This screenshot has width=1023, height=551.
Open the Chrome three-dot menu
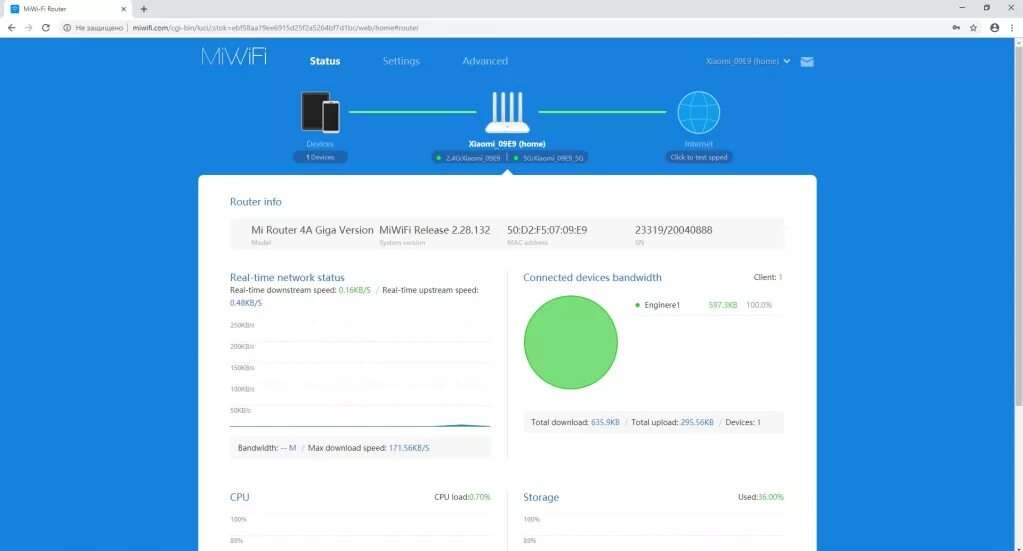pyautogui.click(x=1012, y=27)
